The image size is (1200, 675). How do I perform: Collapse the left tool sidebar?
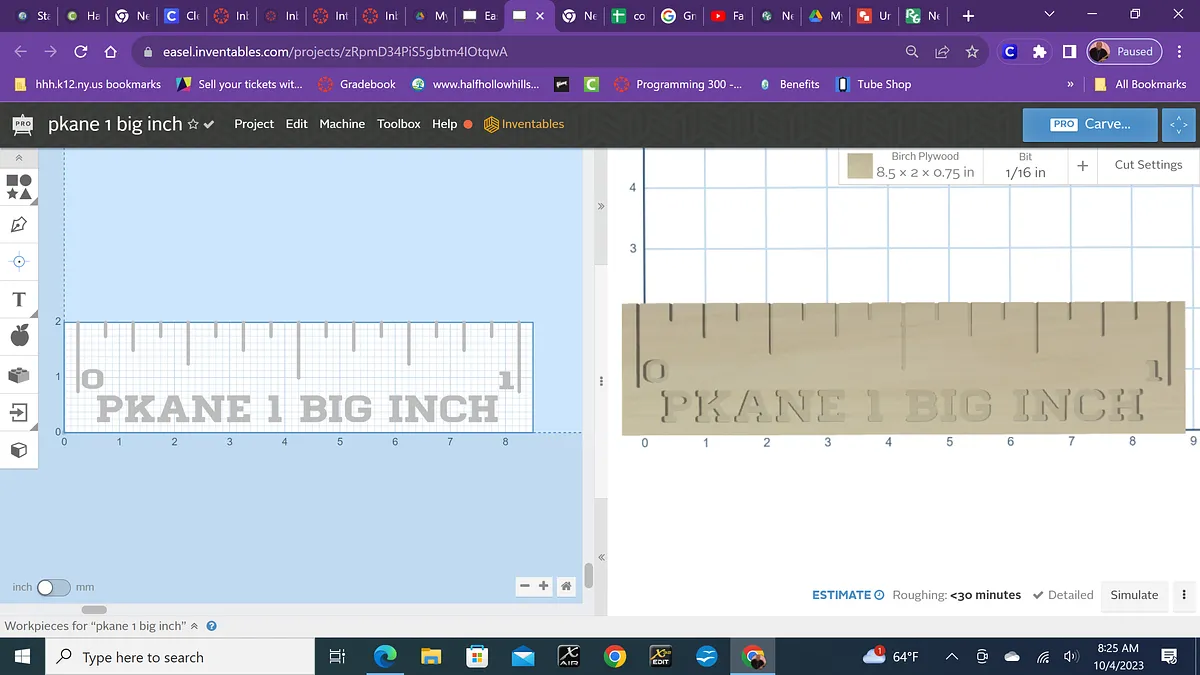coord(19,158)
